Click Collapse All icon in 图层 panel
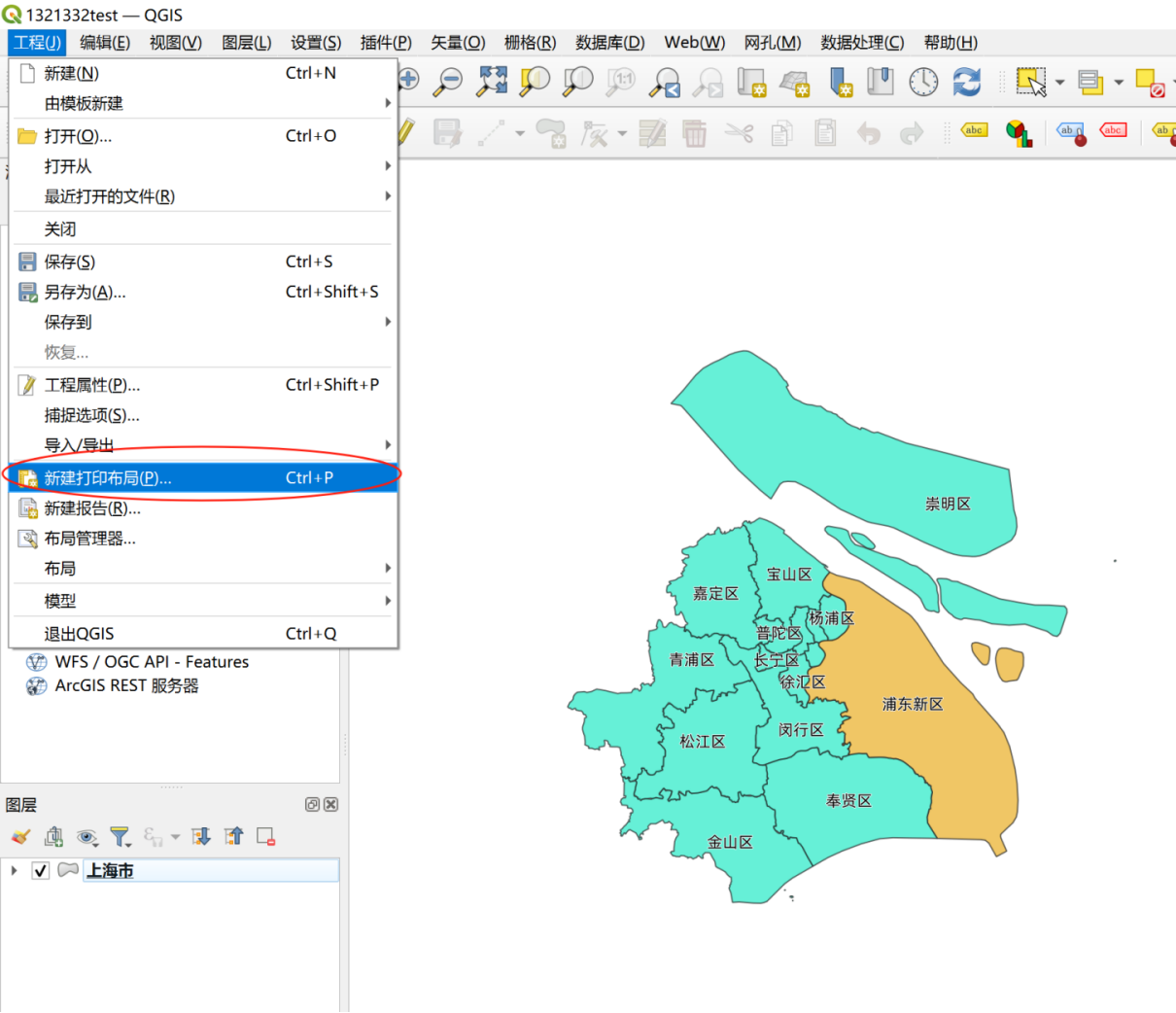 [x=233, y=836]
